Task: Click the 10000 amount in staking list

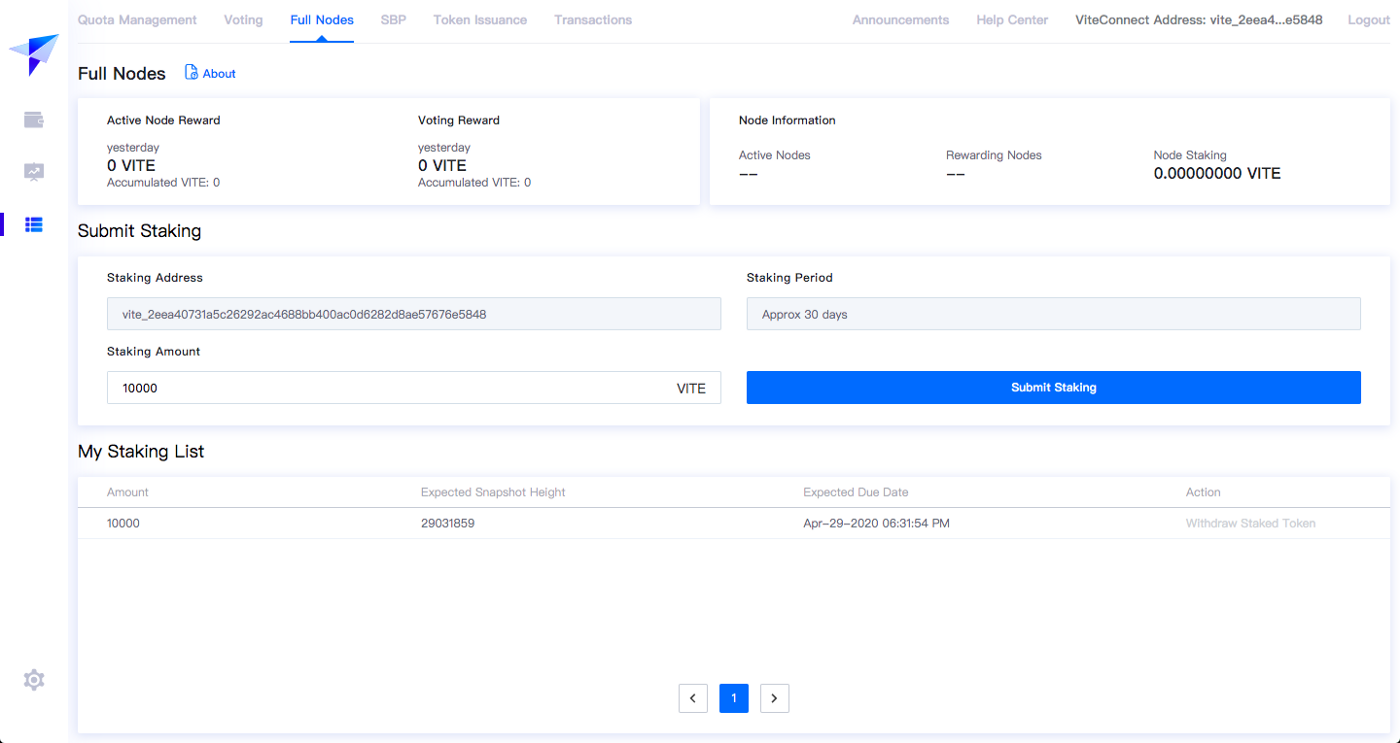Action: [123, 523]
